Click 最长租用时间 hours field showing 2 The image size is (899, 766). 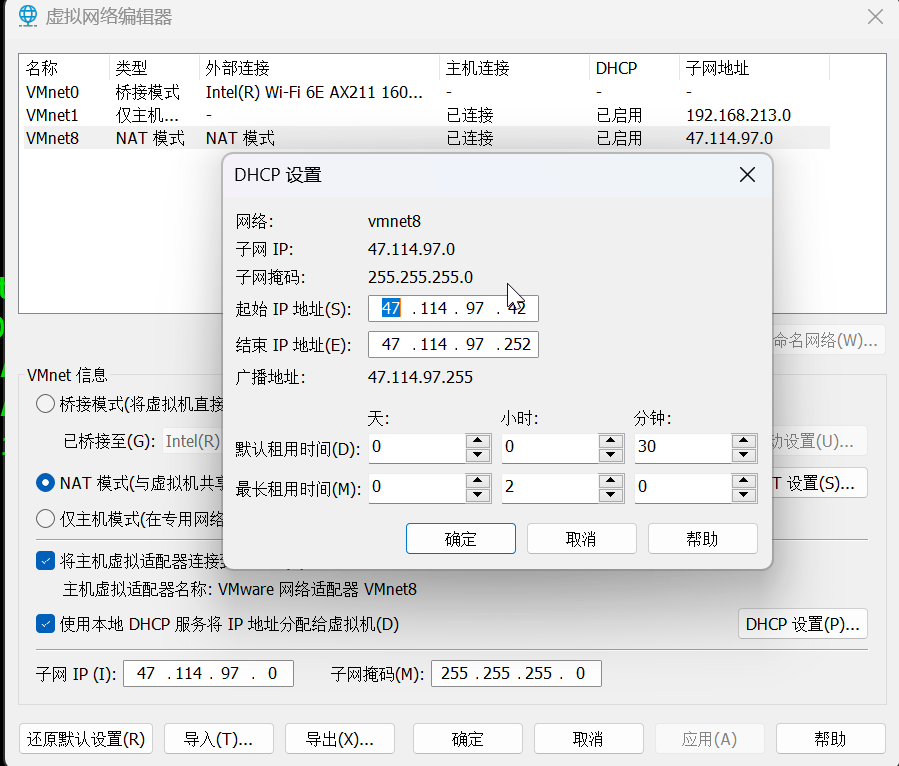pos(550,488)
